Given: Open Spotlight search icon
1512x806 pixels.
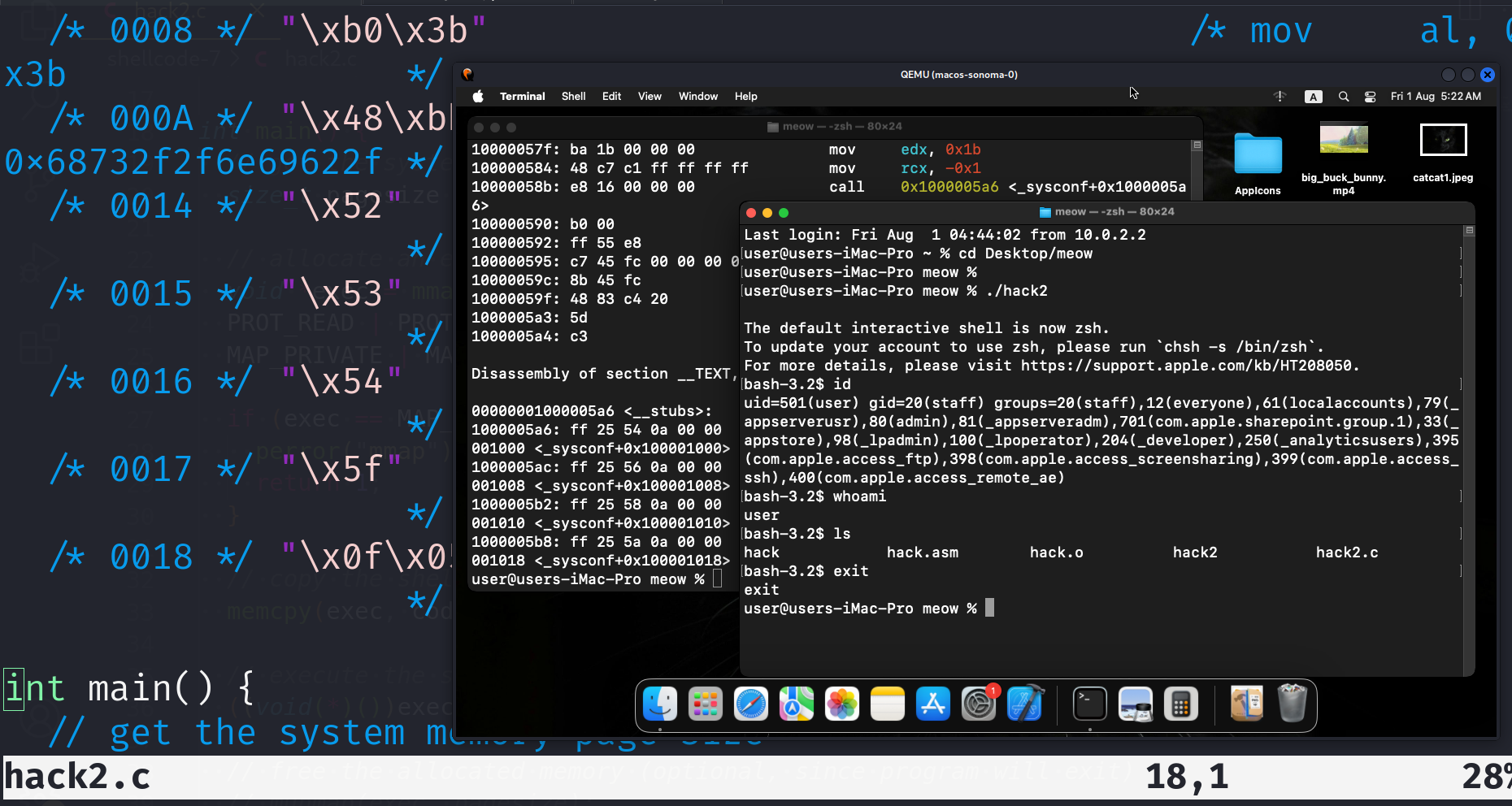Looking at the screenshot, I should (x=1344, y=96).
